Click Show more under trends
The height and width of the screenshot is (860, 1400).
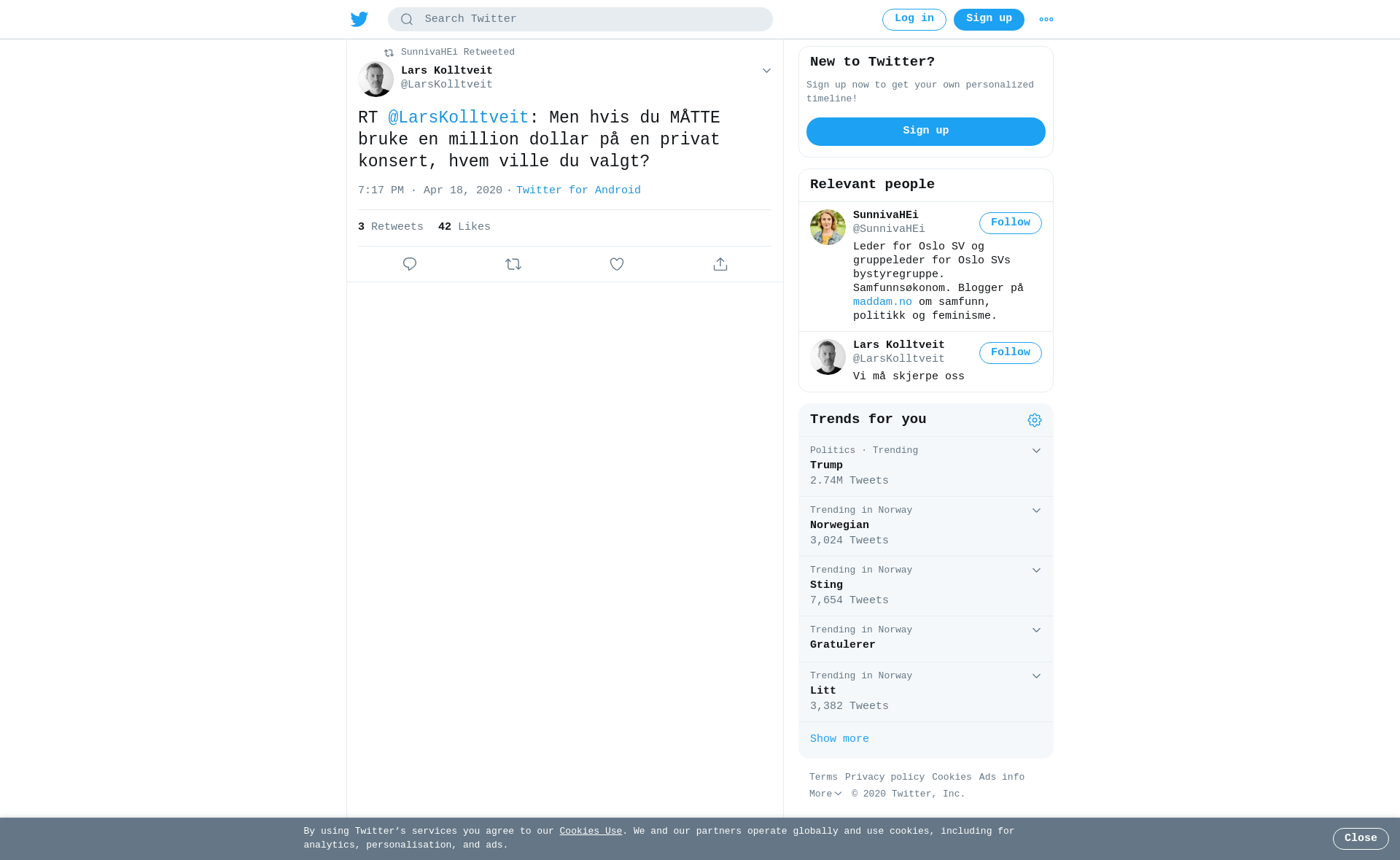click(x=839, y=739)
